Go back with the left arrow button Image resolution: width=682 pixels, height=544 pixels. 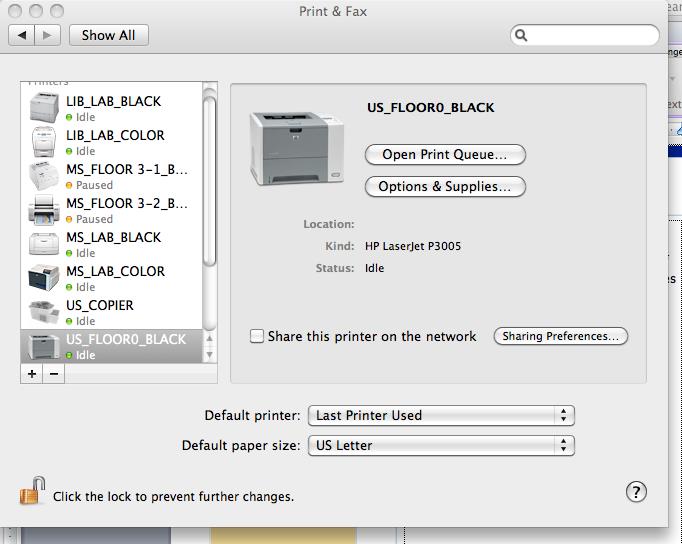[x=22, y=35]
